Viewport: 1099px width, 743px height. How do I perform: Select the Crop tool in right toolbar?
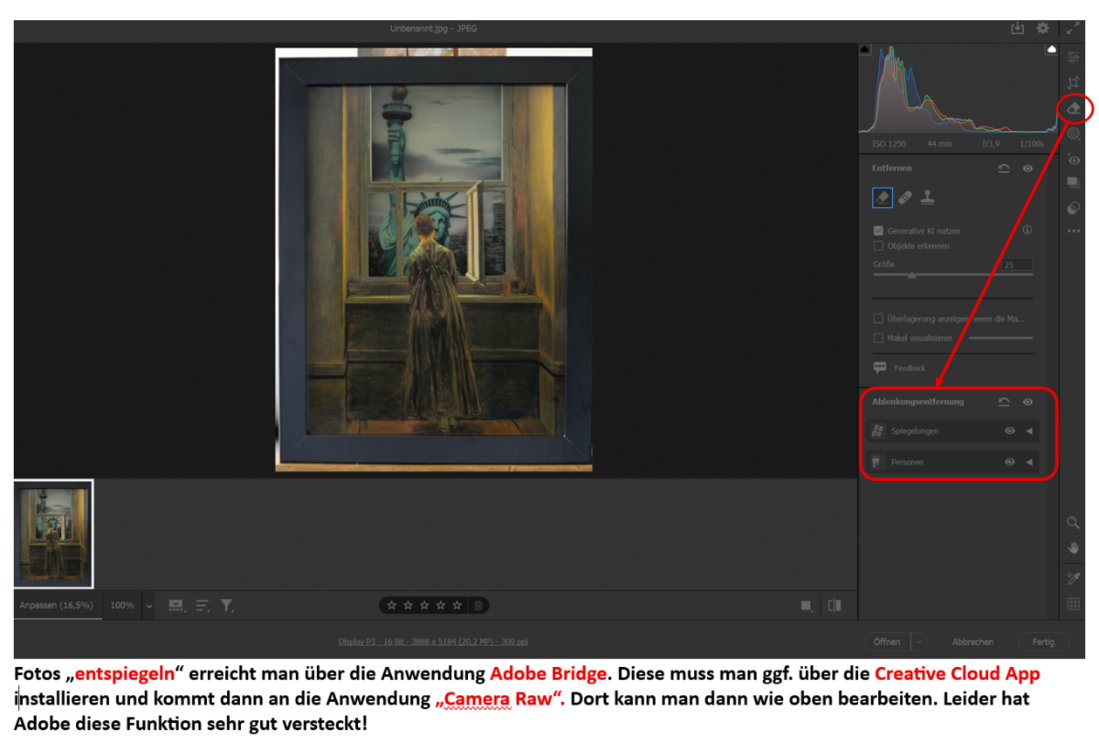1073,83
